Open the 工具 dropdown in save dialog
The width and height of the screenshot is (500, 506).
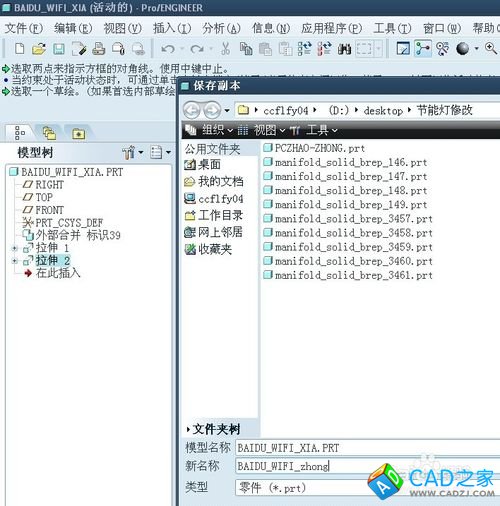[x=314, y=130]
